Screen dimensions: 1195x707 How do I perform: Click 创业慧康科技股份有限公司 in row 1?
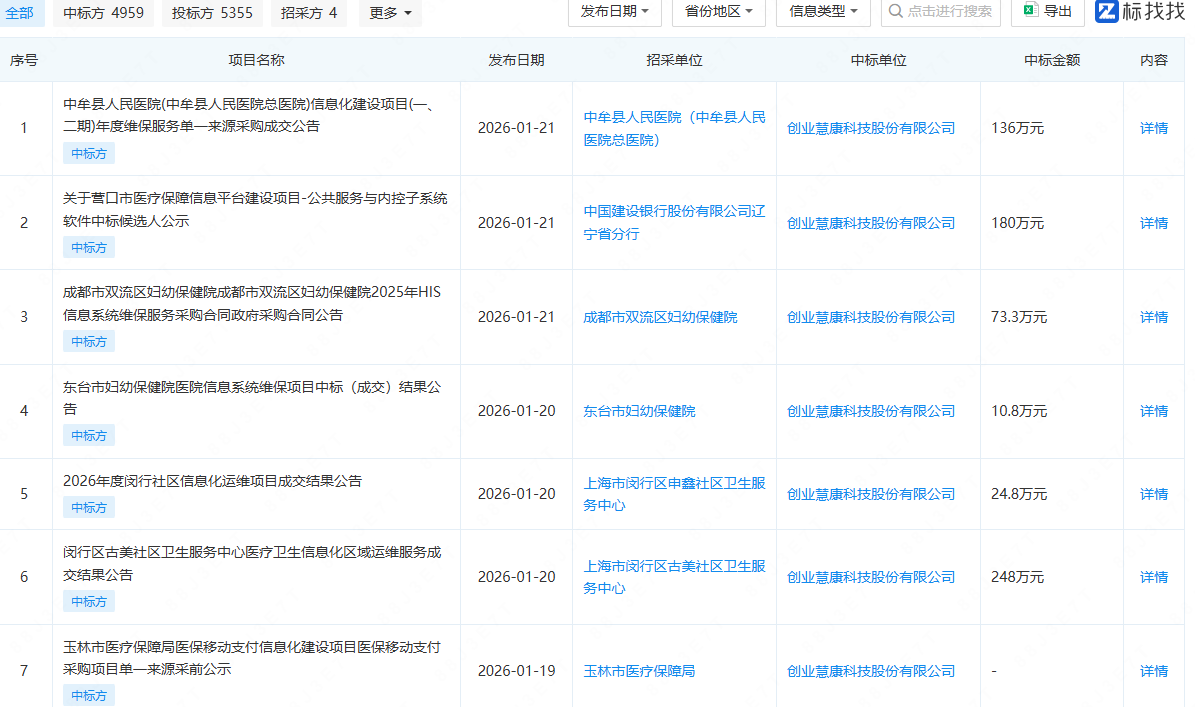point(870,128)
